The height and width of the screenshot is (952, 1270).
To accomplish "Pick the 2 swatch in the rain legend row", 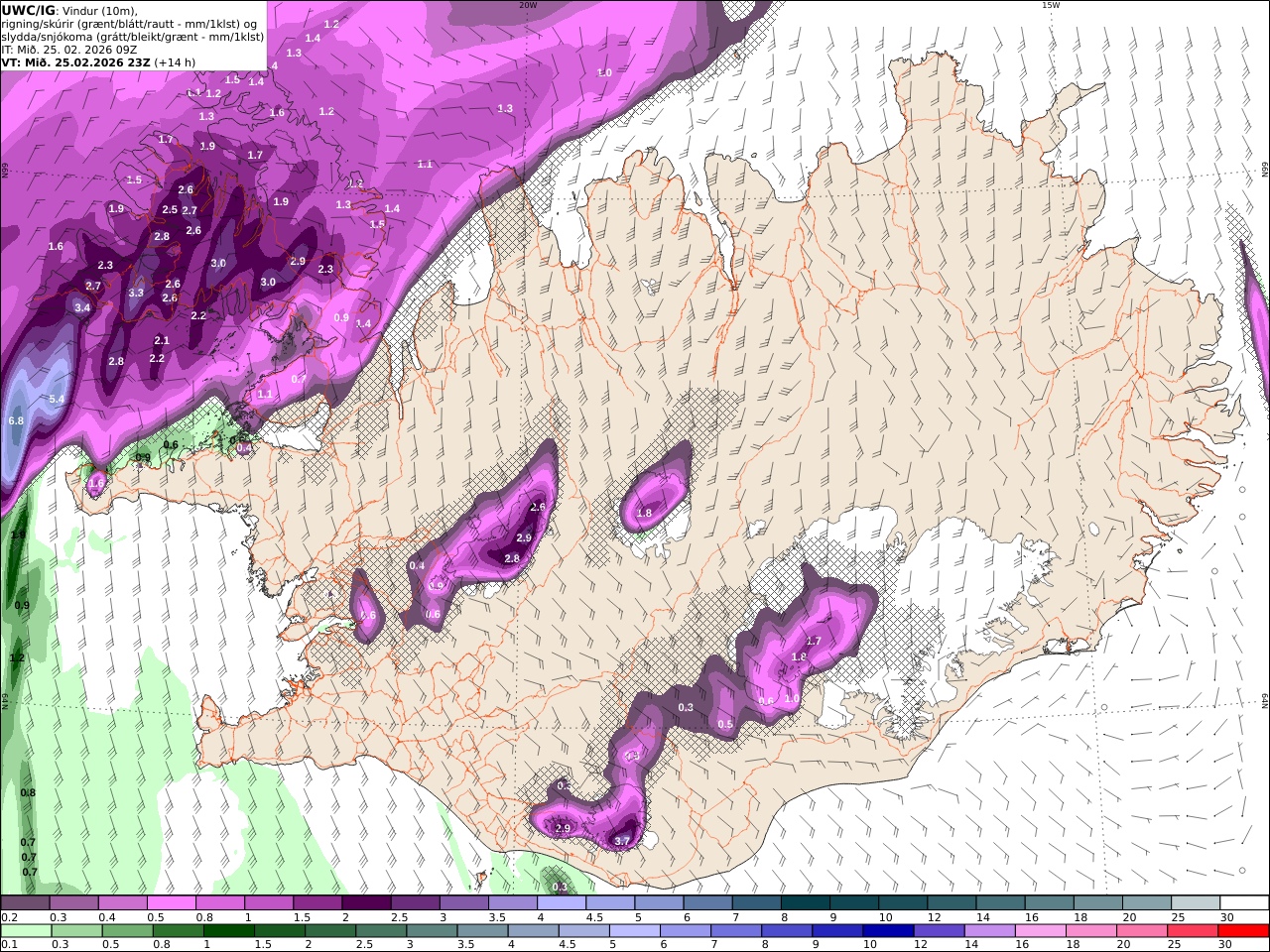I will pyautogui.click(x=330, y=931).
